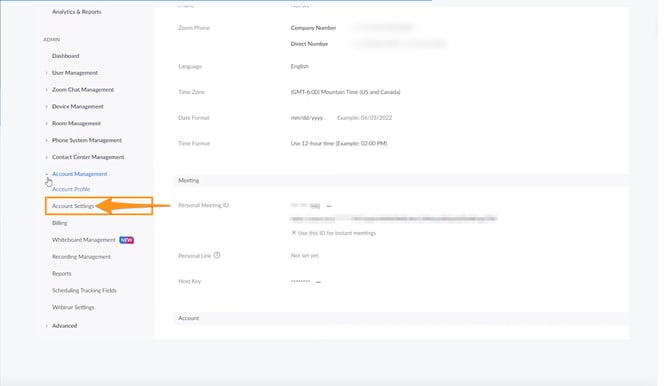Image resolution: width=670 pixels, height=386 pixels.
Task: Expand the Device Management section
Action: pos(78,106)
